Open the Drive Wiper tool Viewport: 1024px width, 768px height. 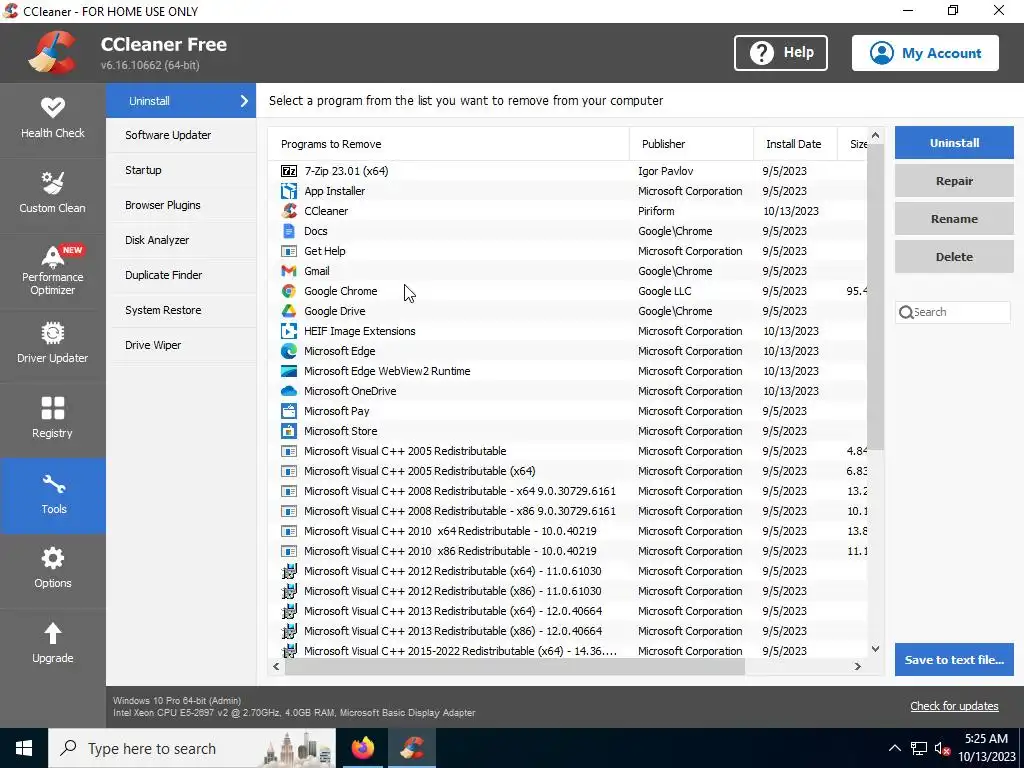click(181, 345)
